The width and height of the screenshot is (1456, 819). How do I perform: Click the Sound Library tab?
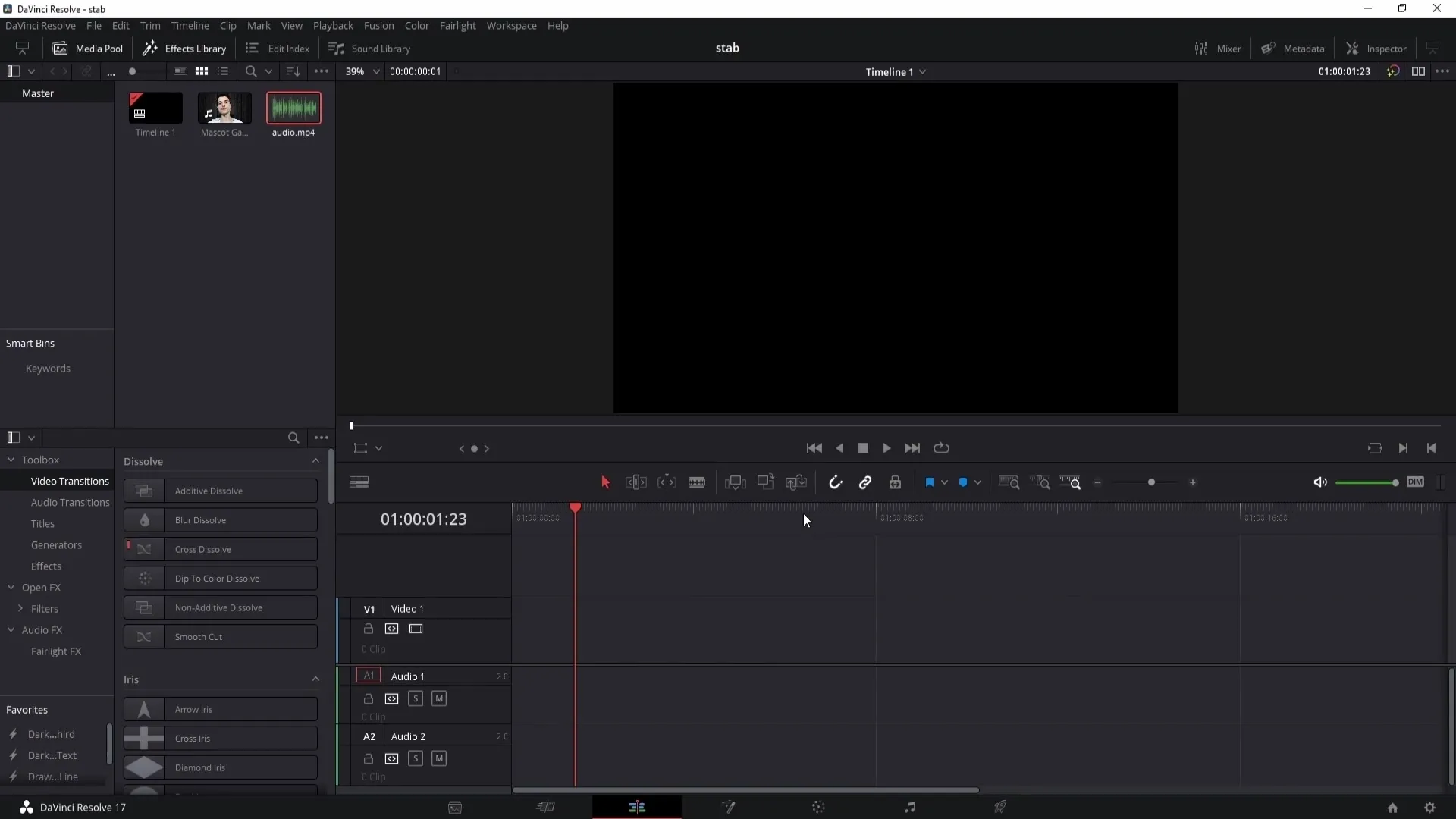[370, 48]
